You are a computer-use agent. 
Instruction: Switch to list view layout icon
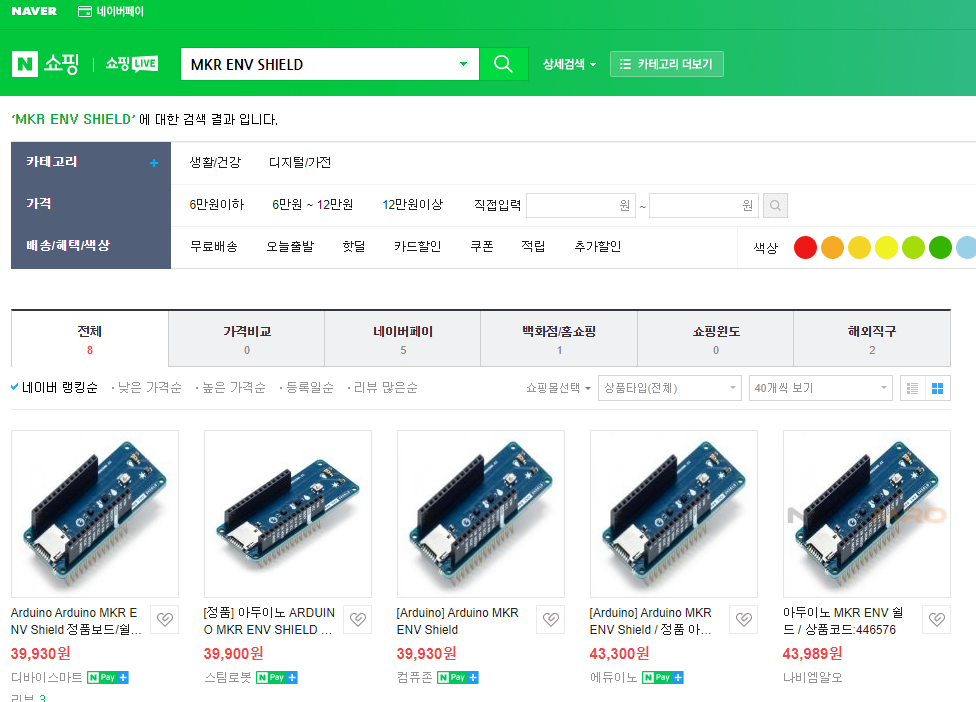click(913, 388)
